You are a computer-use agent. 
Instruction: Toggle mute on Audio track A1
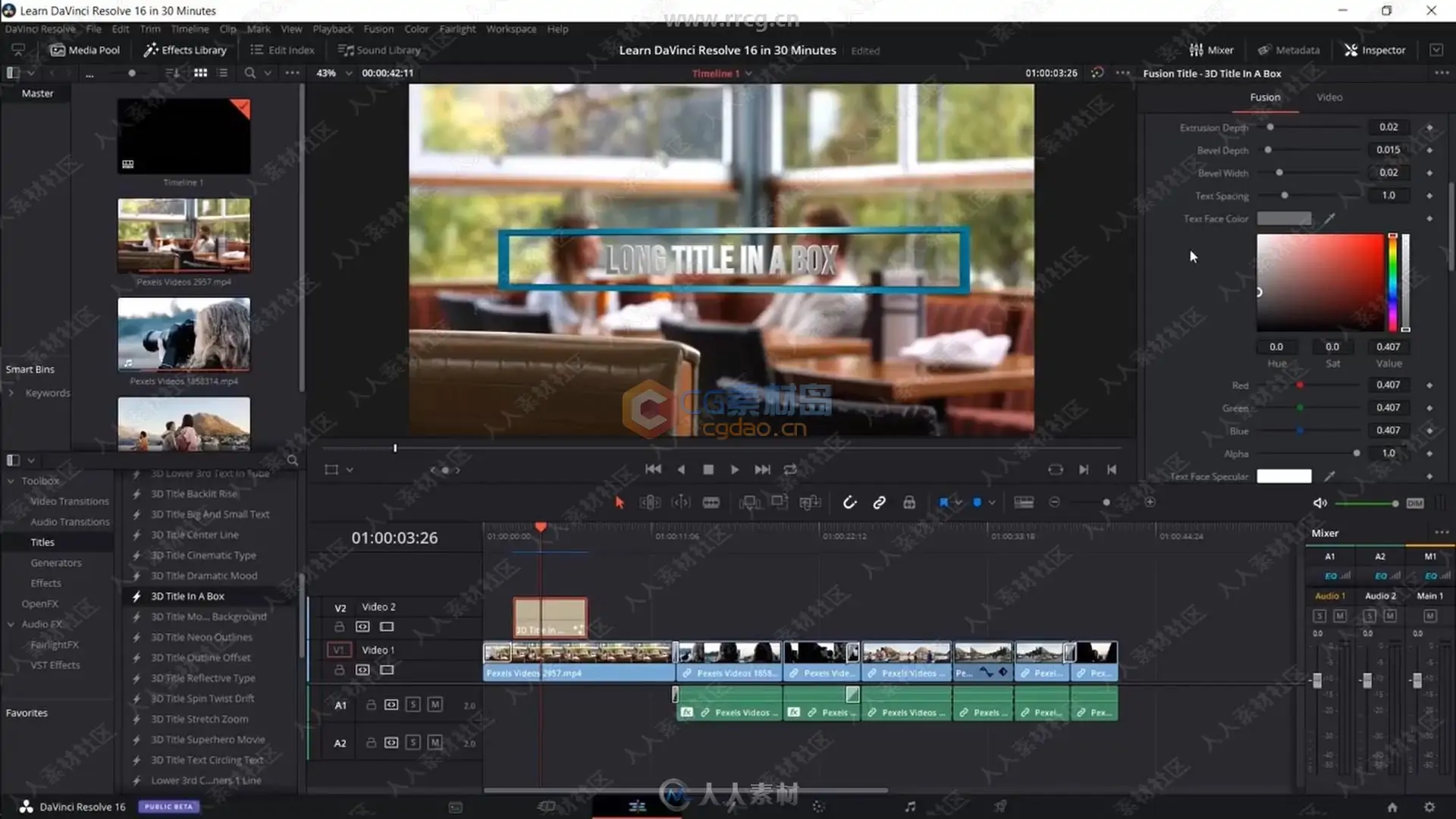(435, 704)
